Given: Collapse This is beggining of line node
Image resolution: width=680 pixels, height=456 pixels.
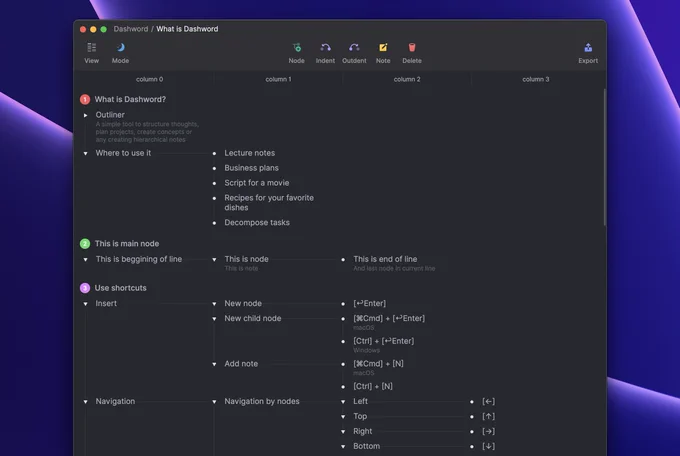Looking at the screenshot, I should coord(85,260).
